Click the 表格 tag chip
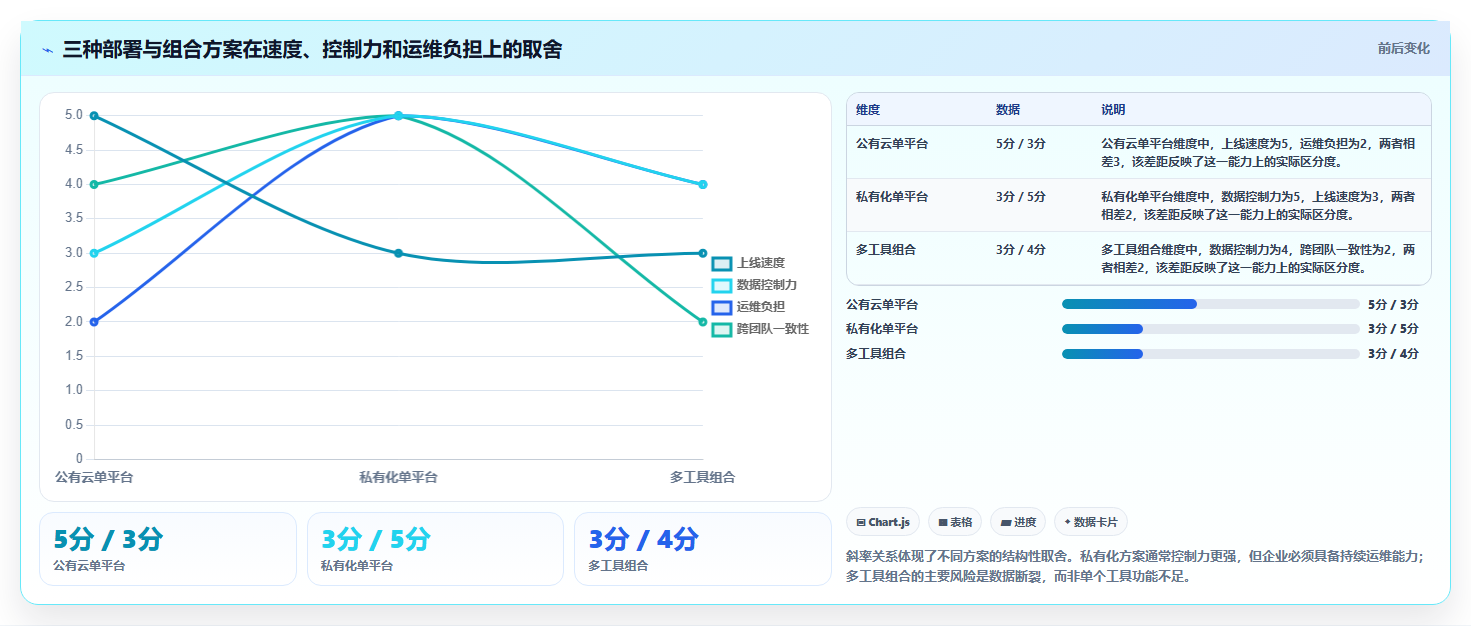Image resolution: width=1471 pixels, height=626 pixels. pyautogui.click(x=955, y=522)
